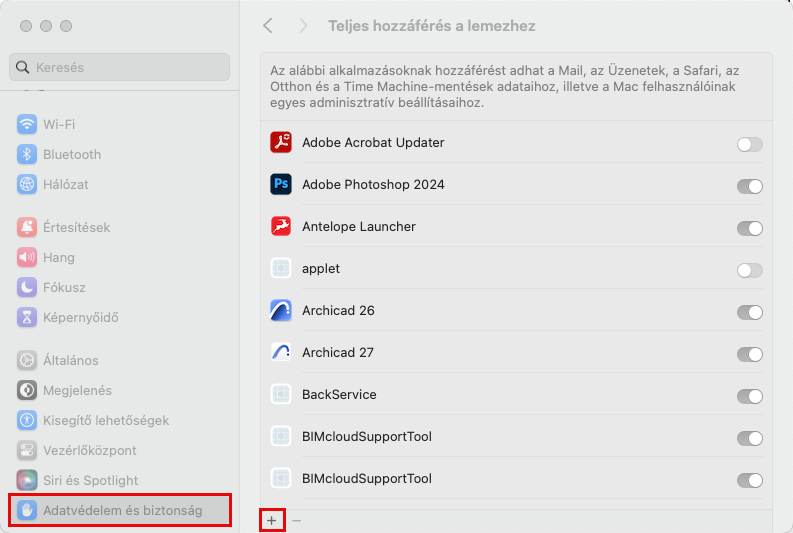Open Megjelenés appearance icon
The image size is (793, 533).
click(x=27, y=390)
